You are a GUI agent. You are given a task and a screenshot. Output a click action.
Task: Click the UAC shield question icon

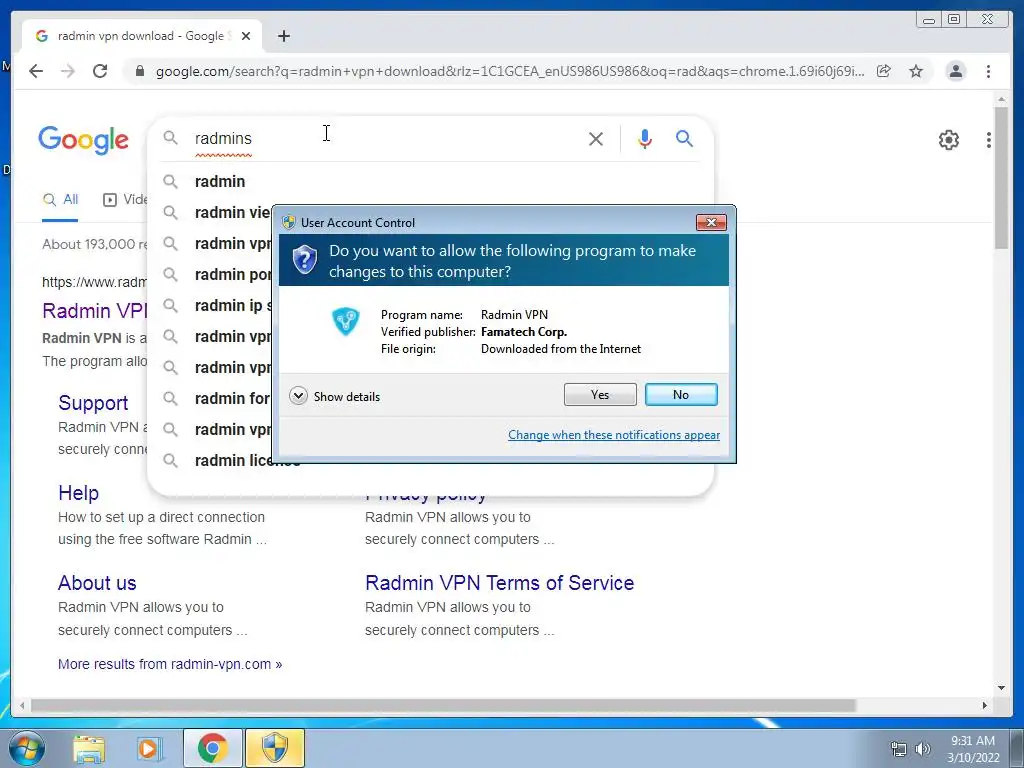click(304, 260)
